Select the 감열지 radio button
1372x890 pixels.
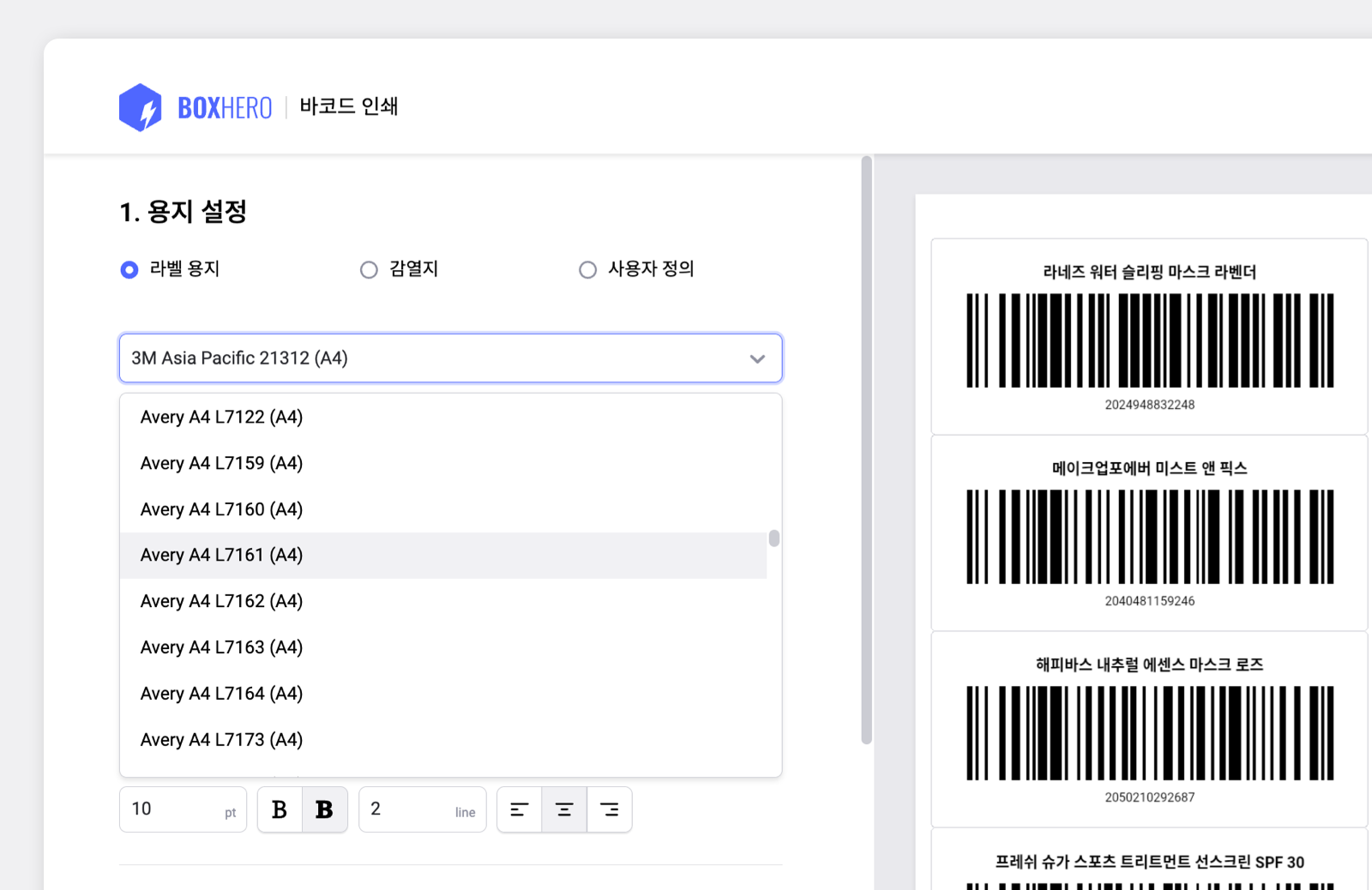pos(369,270)
